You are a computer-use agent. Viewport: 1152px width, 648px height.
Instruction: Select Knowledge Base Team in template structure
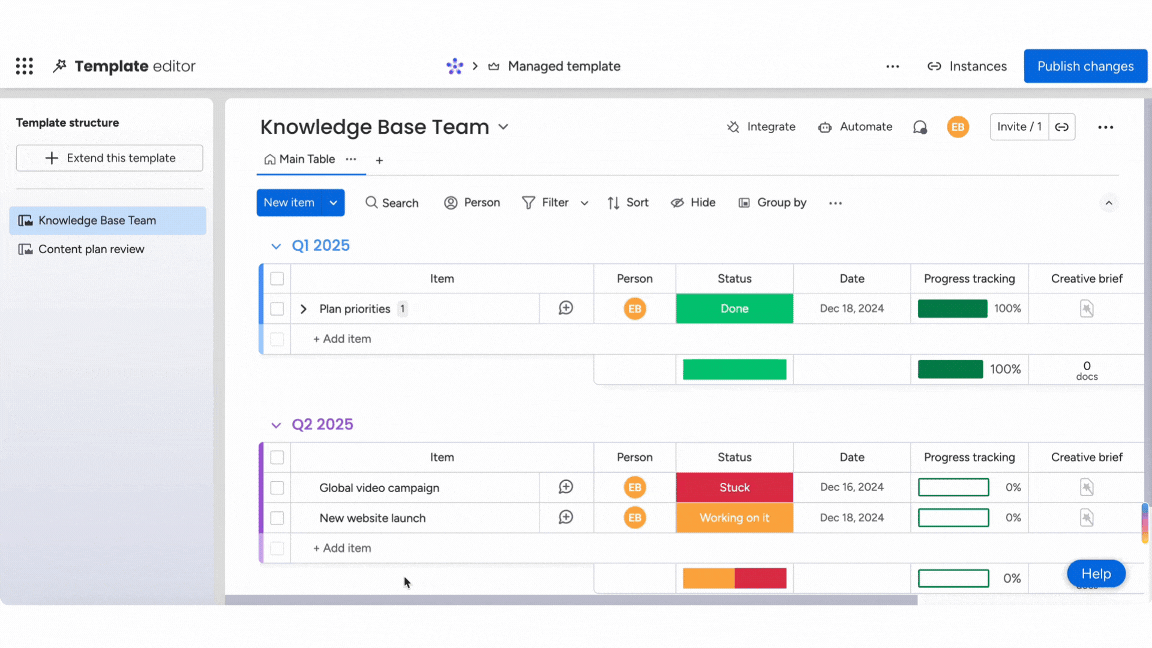108,220
